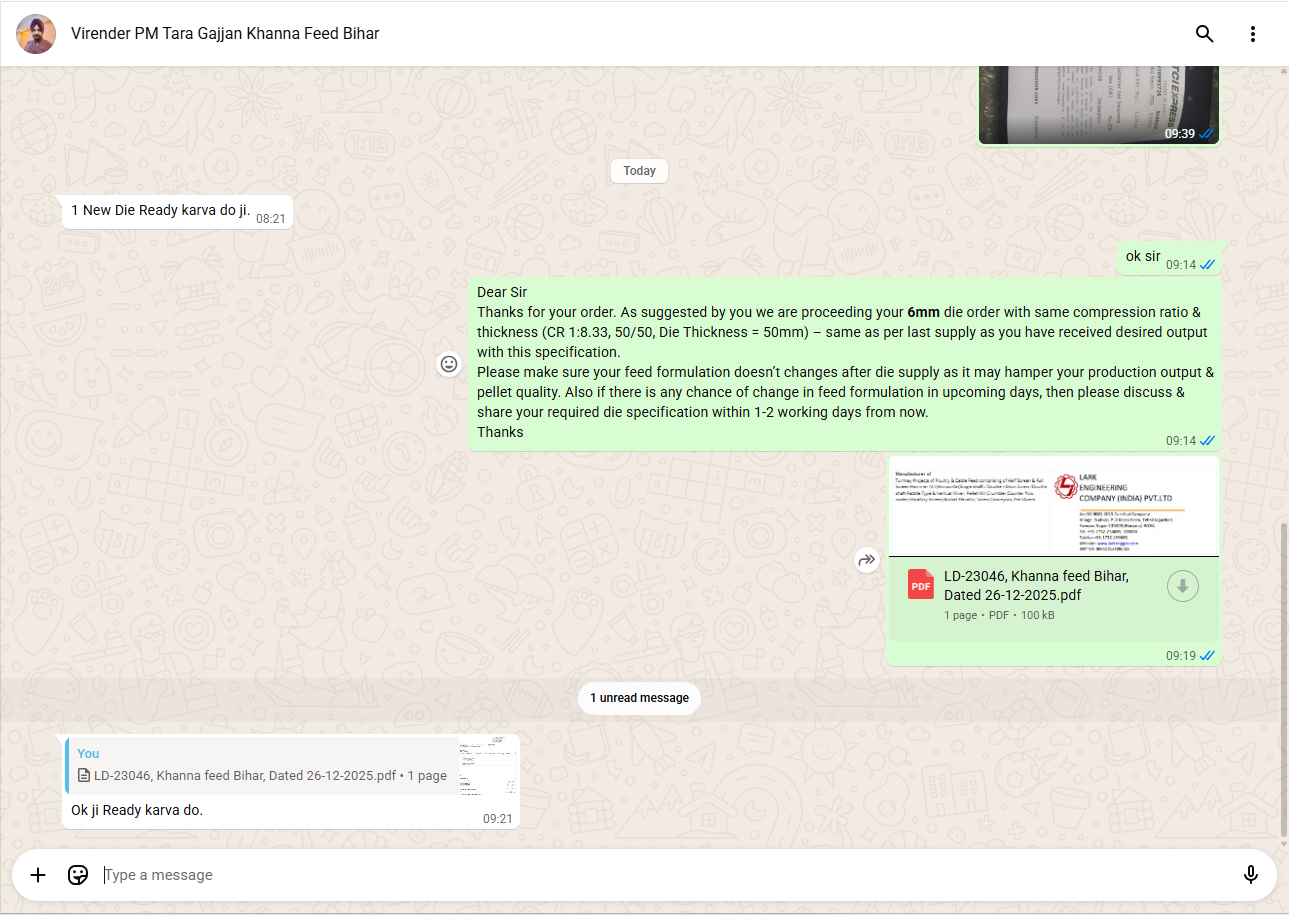Viewport: 1289px width, 915px height.
Task: Click the '1 unread message' marker
Action: click(x=639, y=698)
